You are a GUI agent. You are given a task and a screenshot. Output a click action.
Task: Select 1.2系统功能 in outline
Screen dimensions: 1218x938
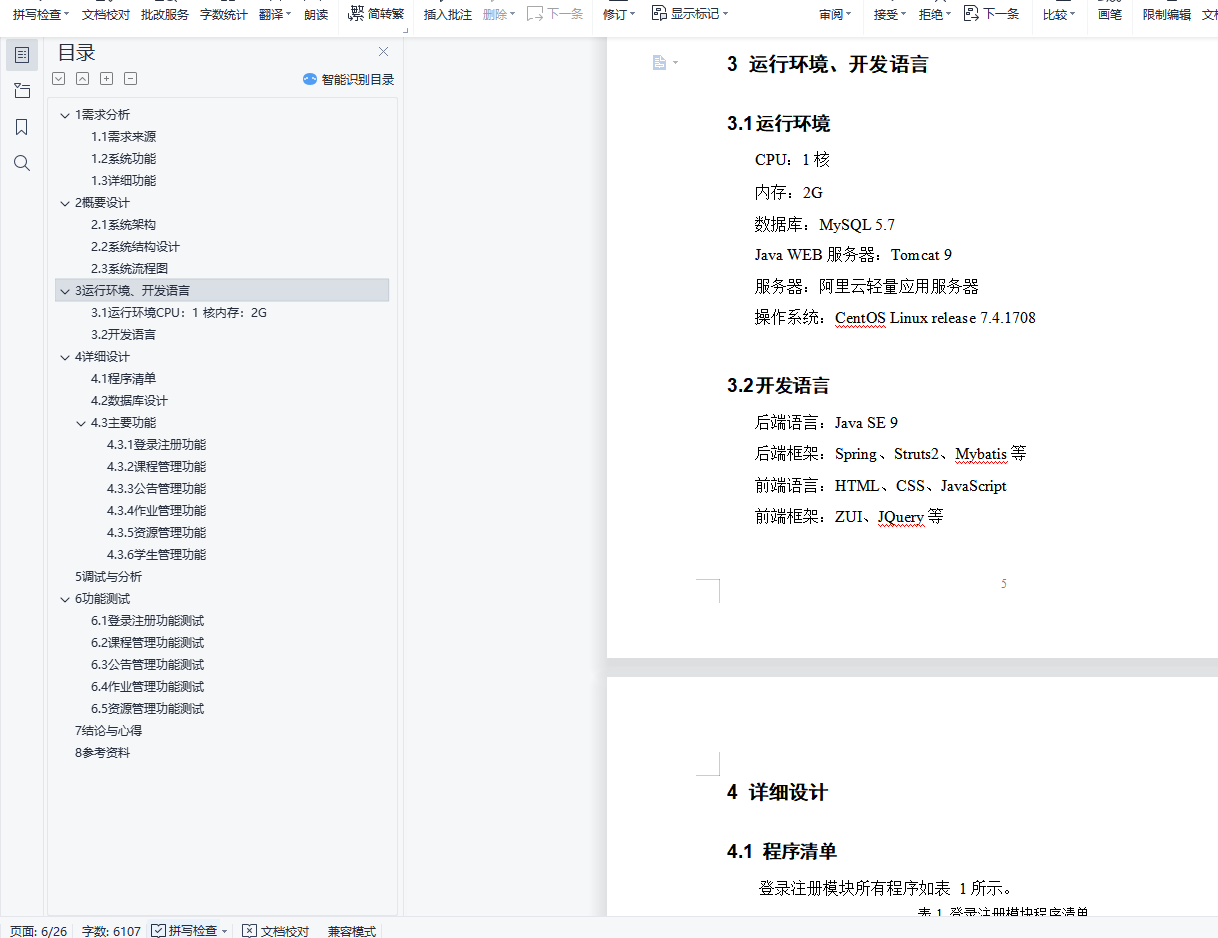123,159
